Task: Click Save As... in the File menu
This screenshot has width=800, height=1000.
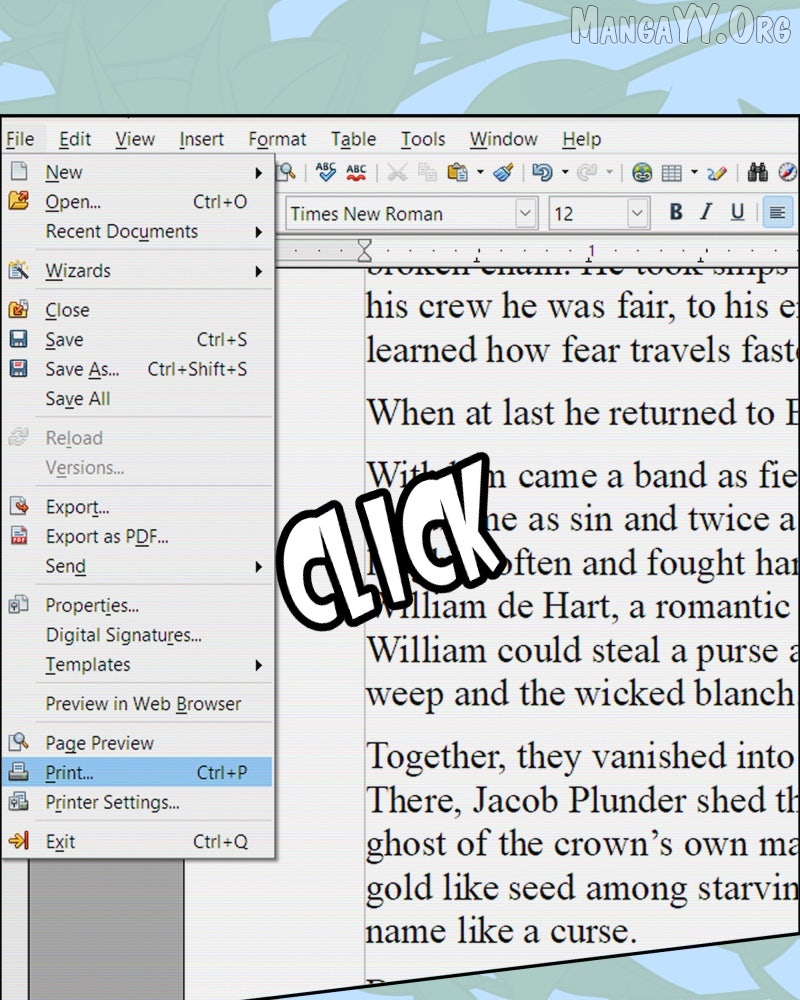Action: 82,370
